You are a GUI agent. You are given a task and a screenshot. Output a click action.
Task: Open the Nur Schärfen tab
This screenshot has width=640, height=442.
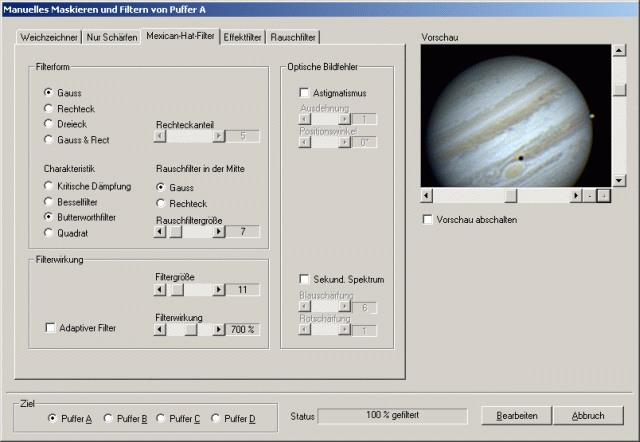click(x=111, y=37)
